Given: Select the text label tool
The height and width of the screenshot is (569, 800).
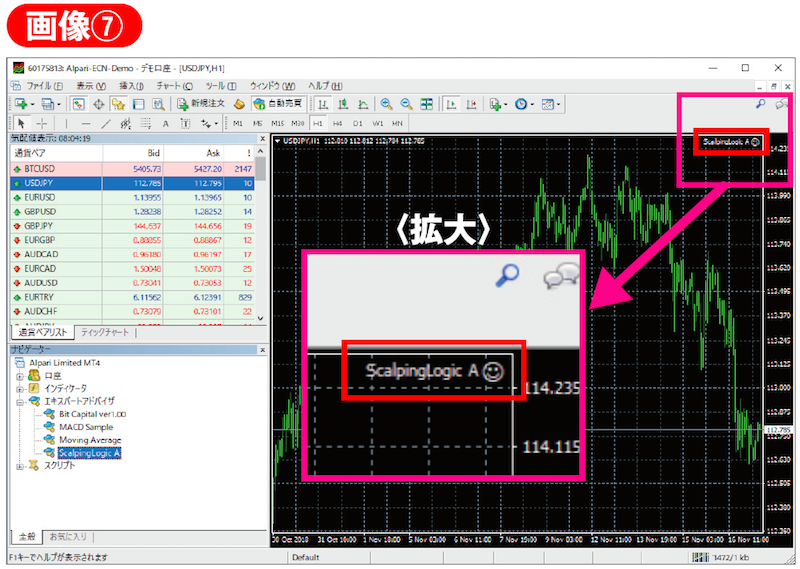Looking at the screenshot, I should (185, 123).
